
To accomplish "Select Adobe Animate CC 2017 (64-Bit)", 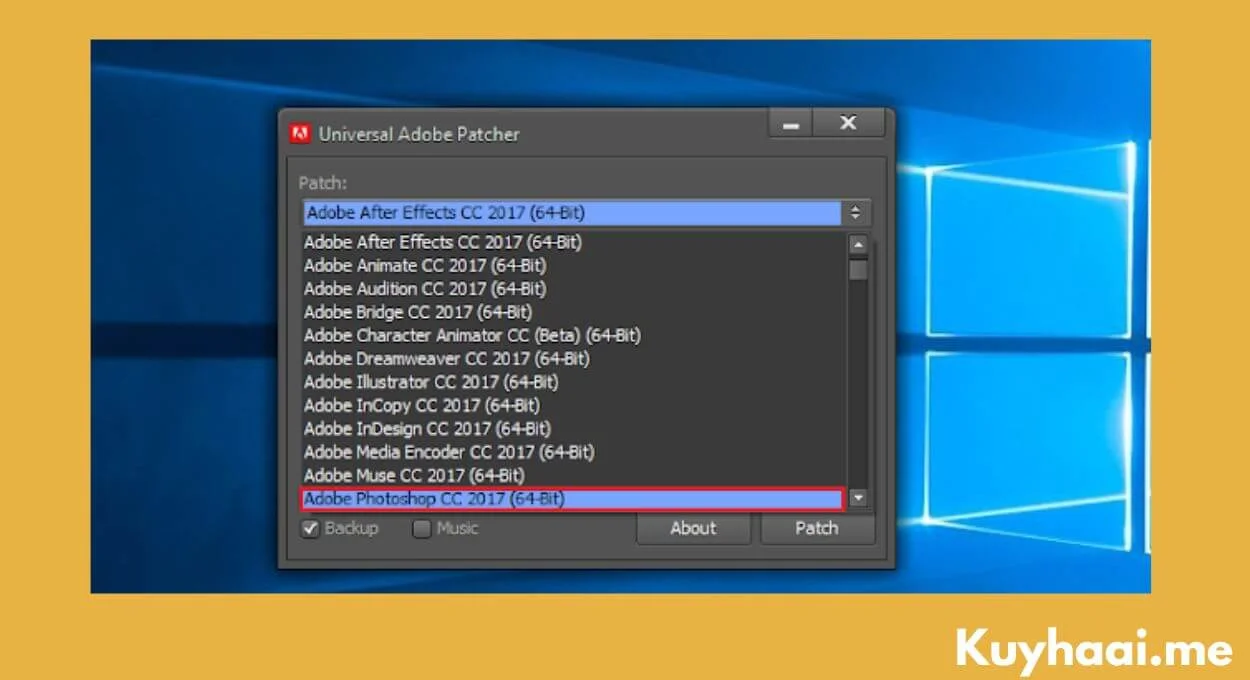I will (x=574, y=265).
